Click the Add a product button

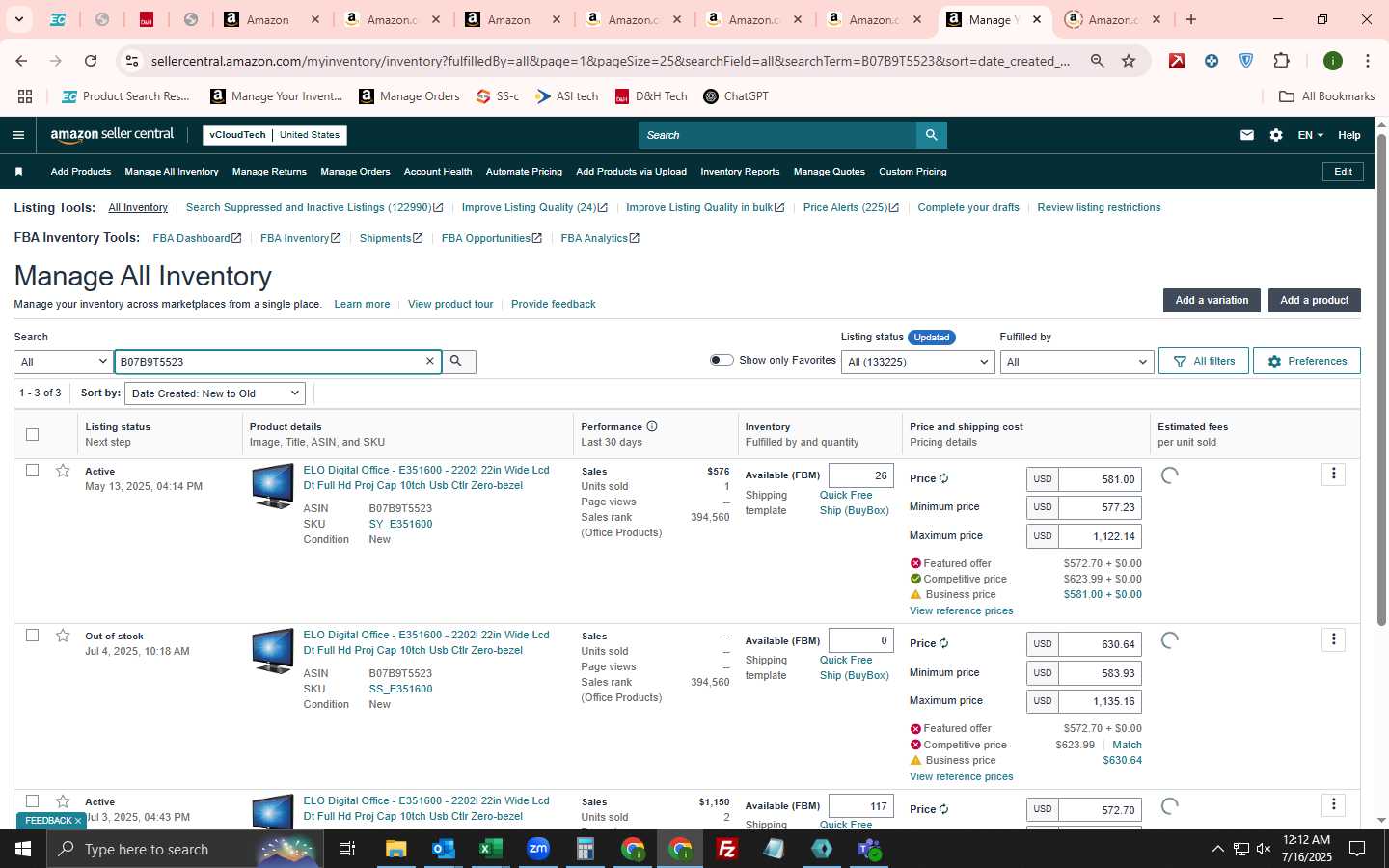(1314, 300)
